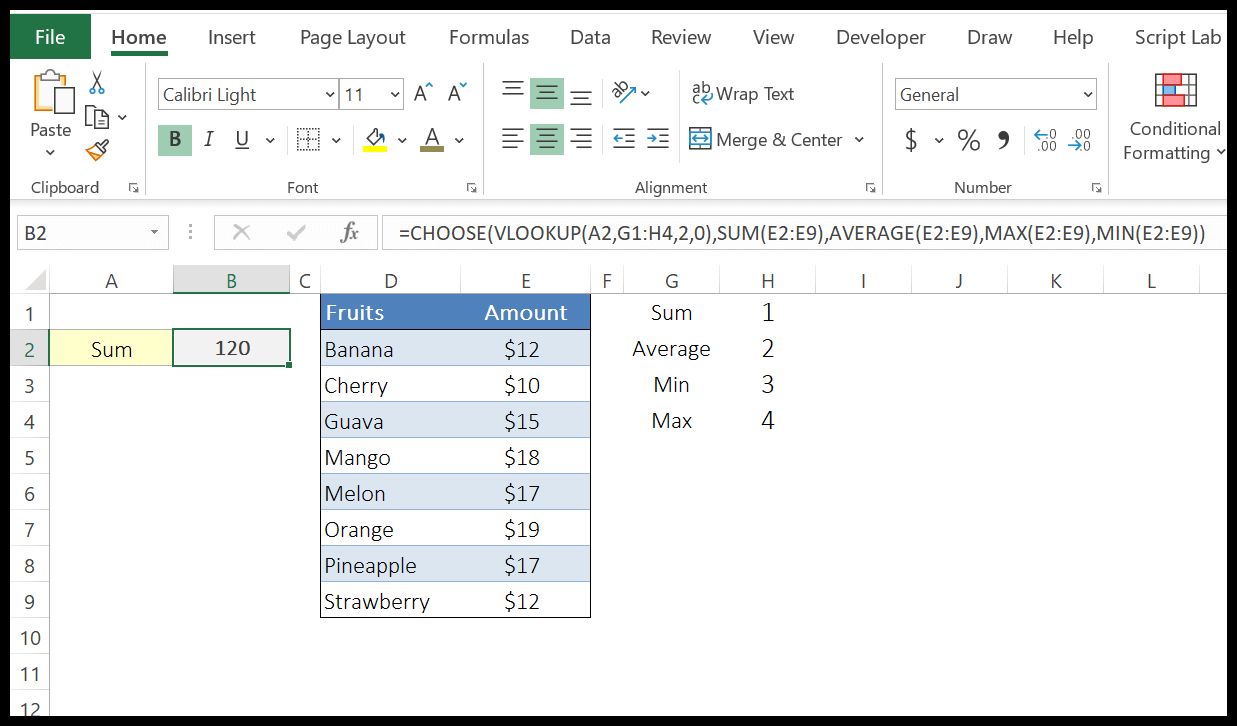Click the Insert Function fx button

click(349, 232)
